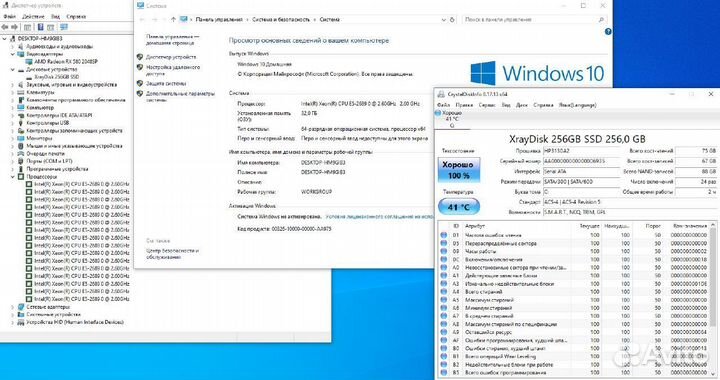Click the search magnifier icon in System window
This screenshot has height=380, width=720.
coord(601,19)
